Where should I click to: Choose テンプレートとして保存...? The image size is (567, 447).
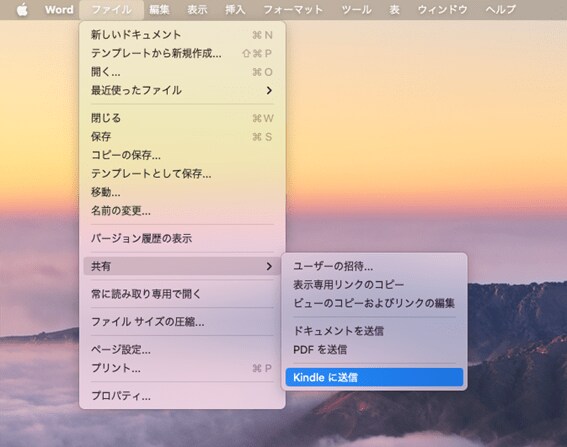coord(182,174)
